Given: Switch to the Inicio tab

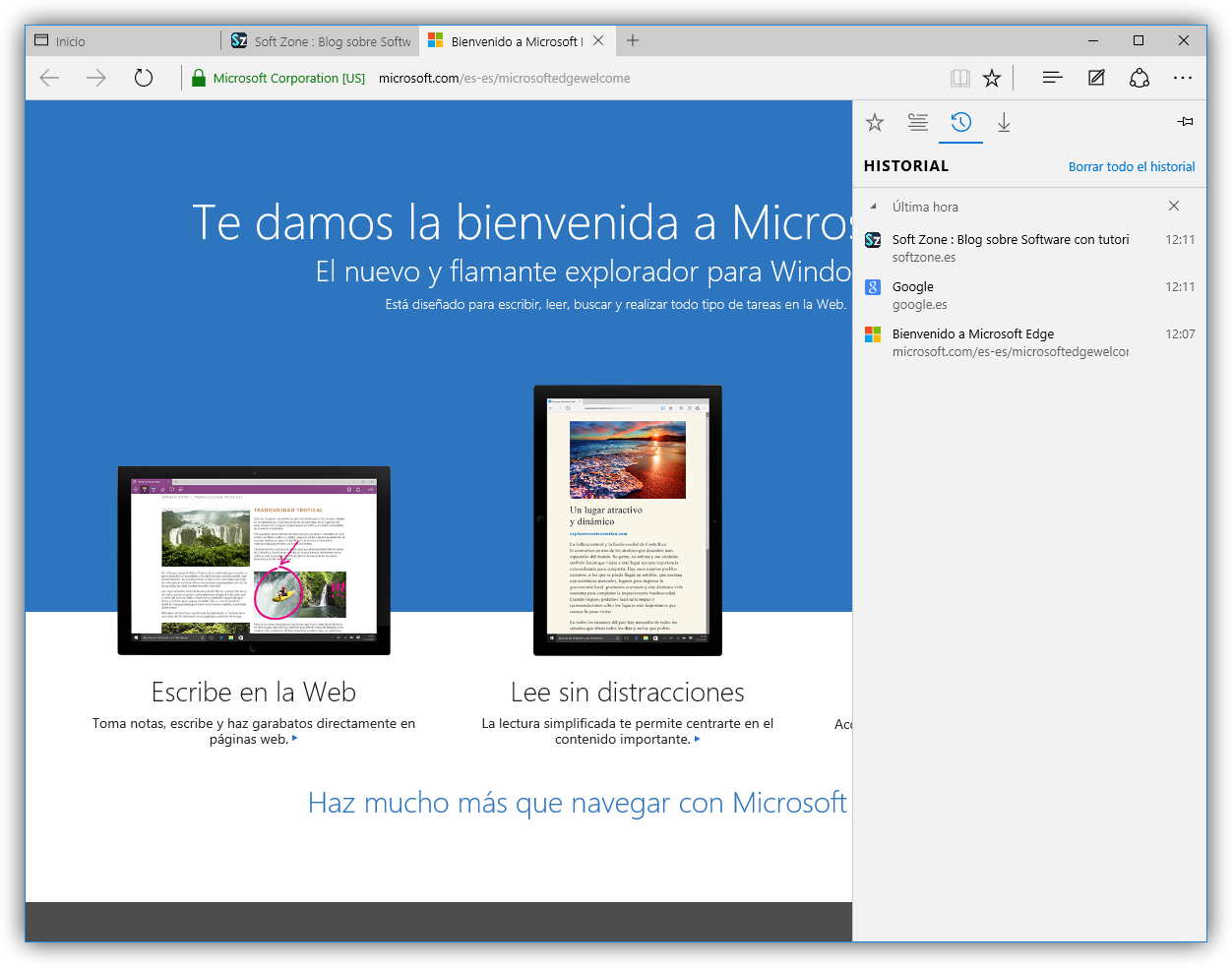Looking at the screenshot, I should (x=123, y=41).
